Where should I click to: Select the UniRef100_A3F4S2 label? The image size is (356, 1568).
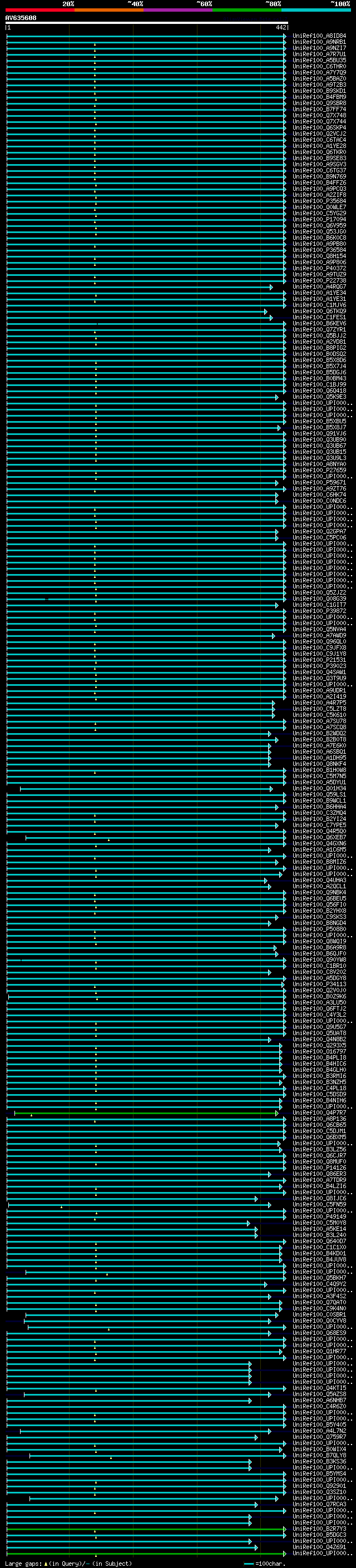[x=319, y=1297]
